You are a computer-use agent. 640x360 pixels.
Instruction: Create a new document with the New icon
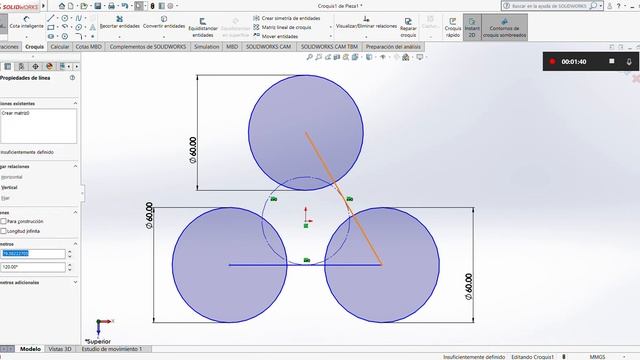[71, 6]
